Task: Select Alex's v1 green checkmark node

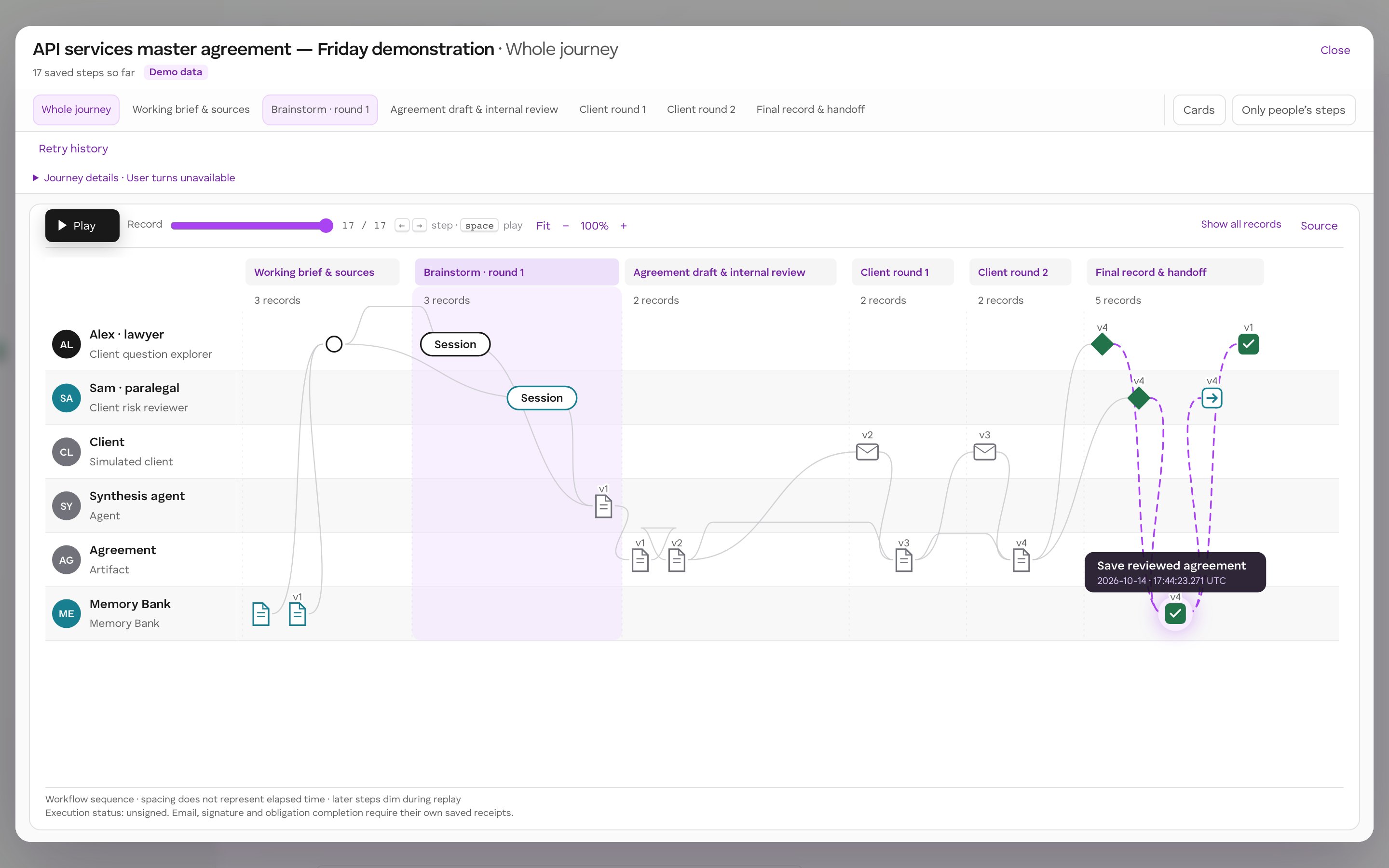Action: (x=1248, y=344)
